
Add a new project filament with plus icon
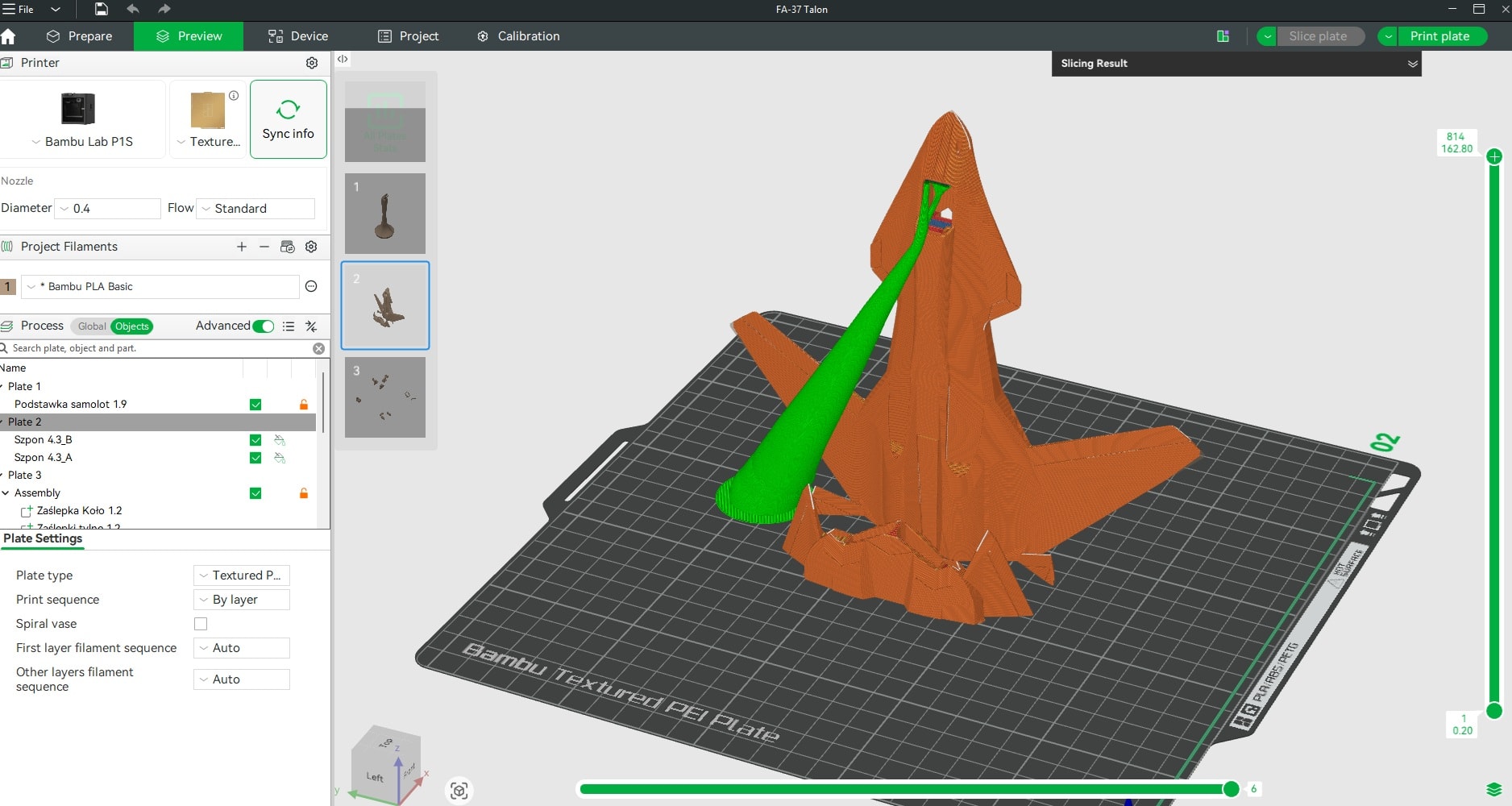pos(241,247)
